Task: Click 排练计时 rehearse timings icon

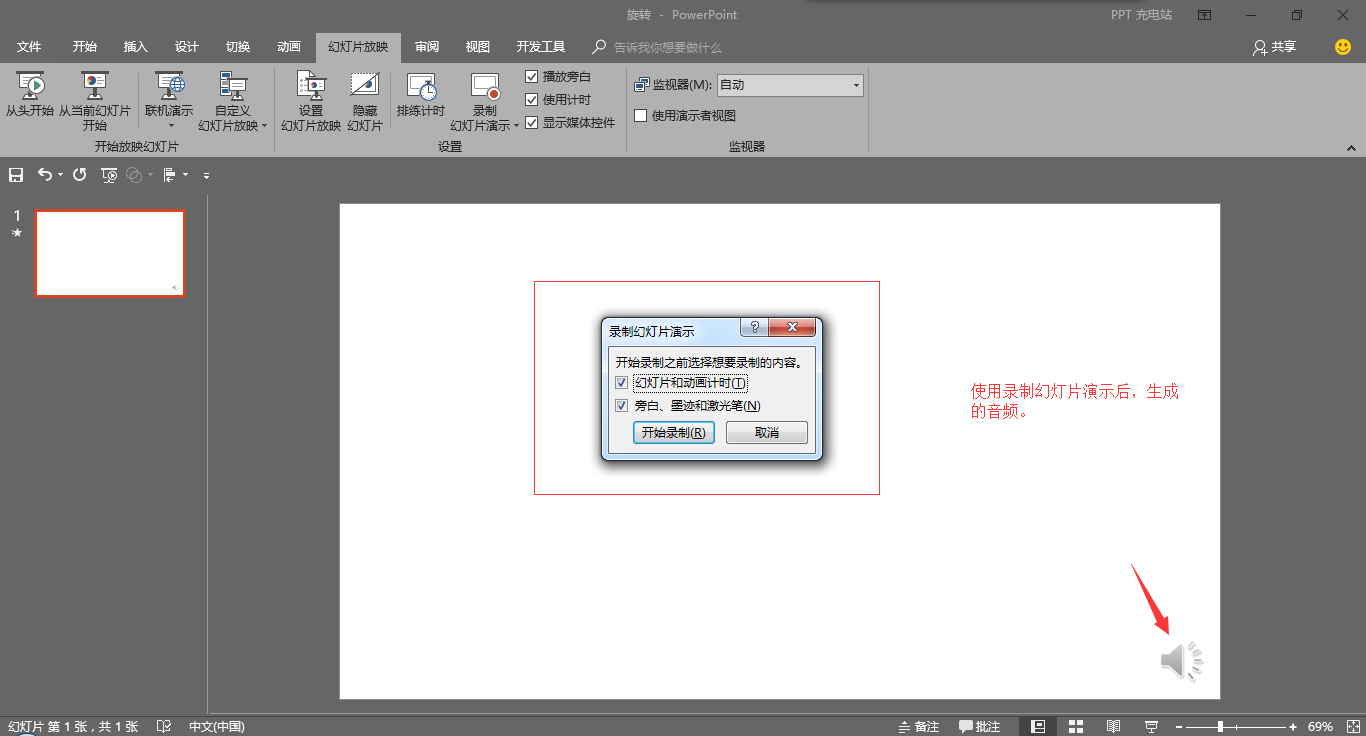Action: 421,86
